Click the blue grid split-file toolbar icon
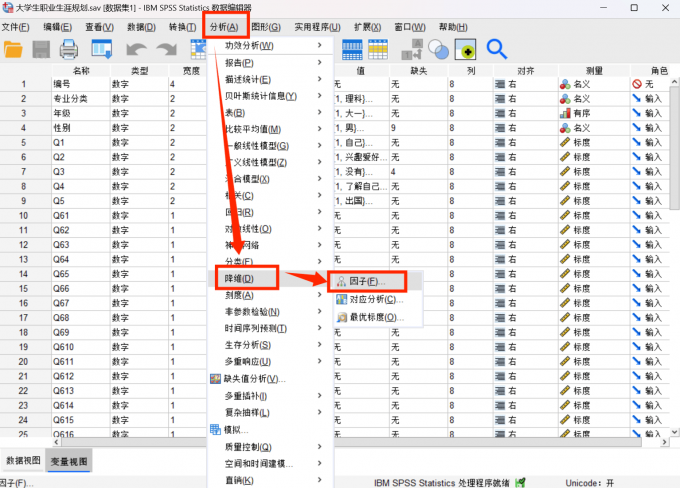 tap(352, 49)
